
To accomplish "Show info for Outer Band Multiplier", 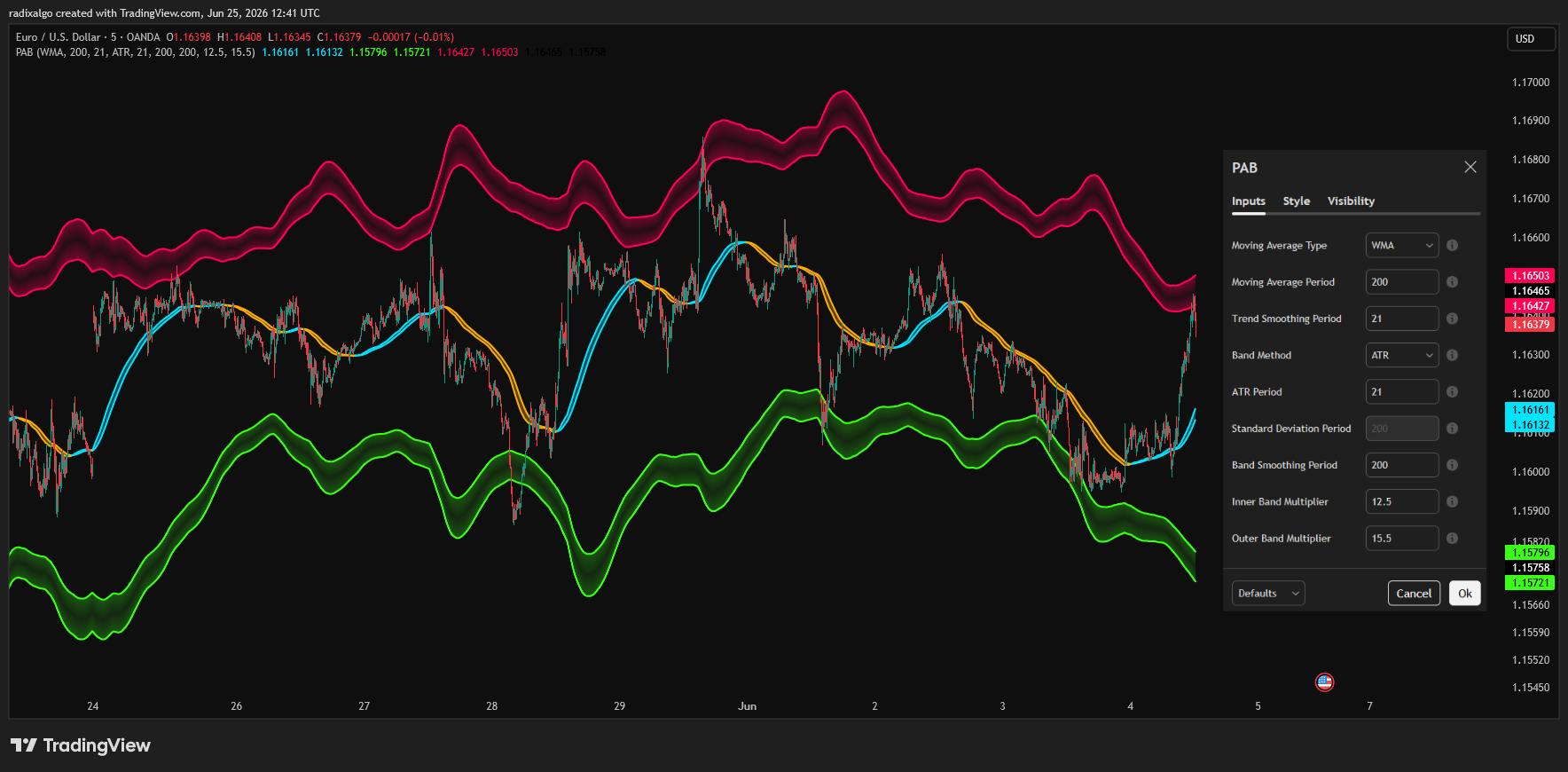I will [x=1452, y=538].
